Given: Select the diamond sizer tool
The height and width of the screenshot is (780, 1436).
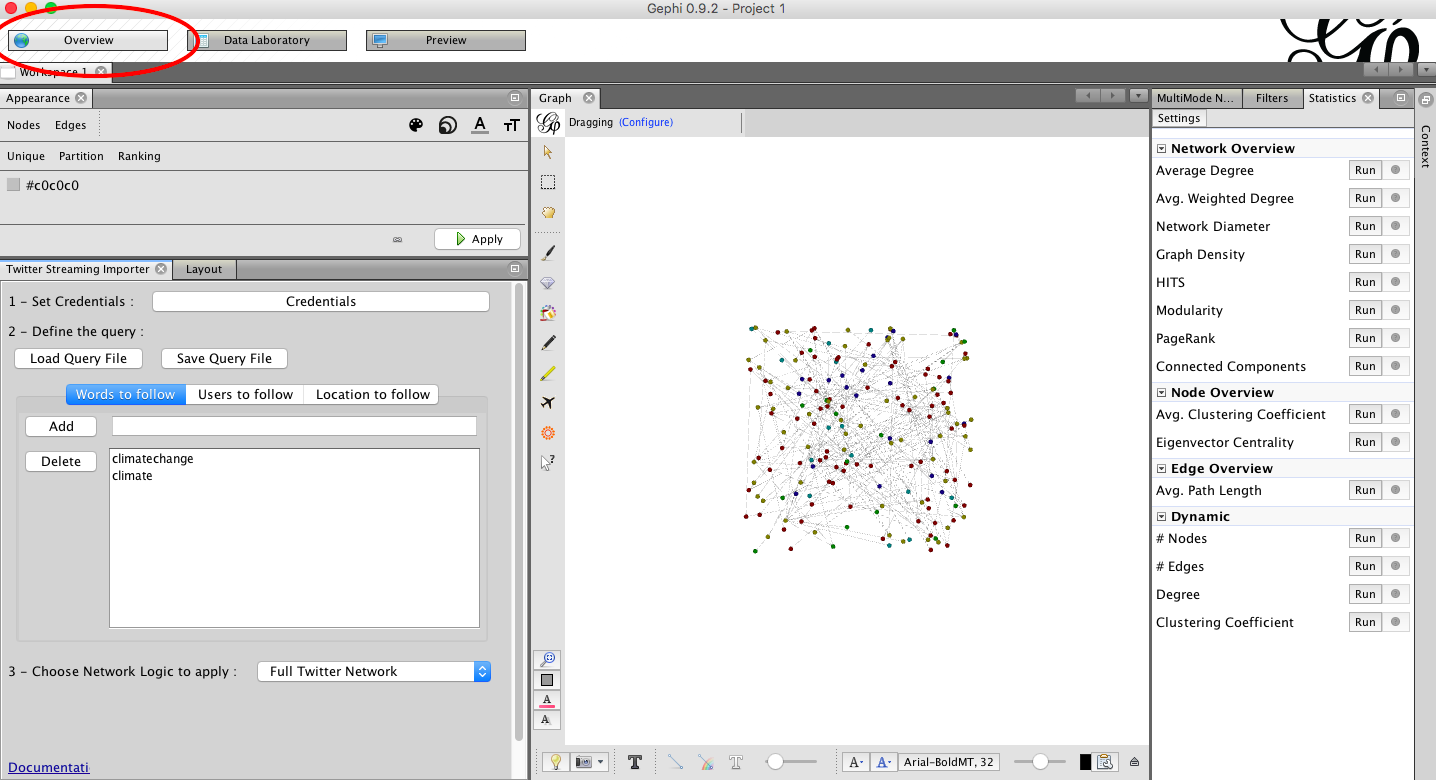Looking at the screenshot, I should (x=548, y=283).
